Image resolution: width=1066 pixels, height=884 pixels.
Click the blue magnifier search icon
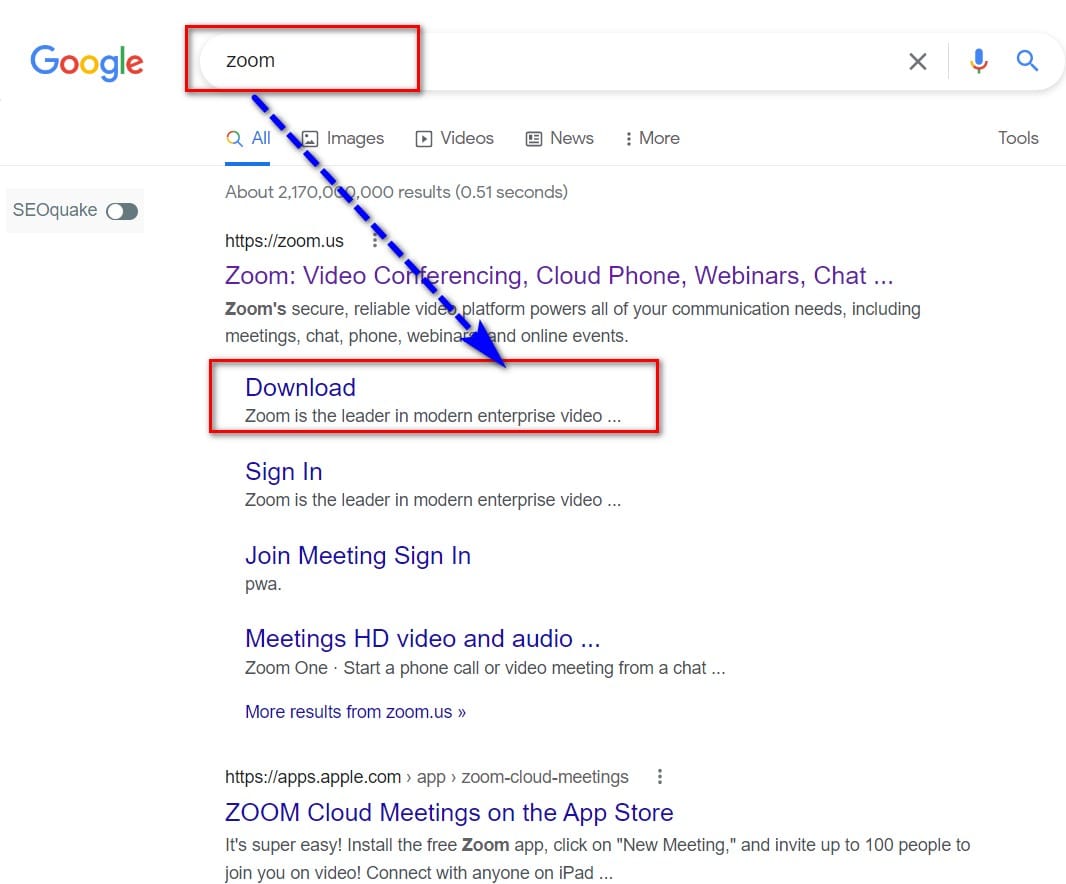click(x=1027, y=61)
